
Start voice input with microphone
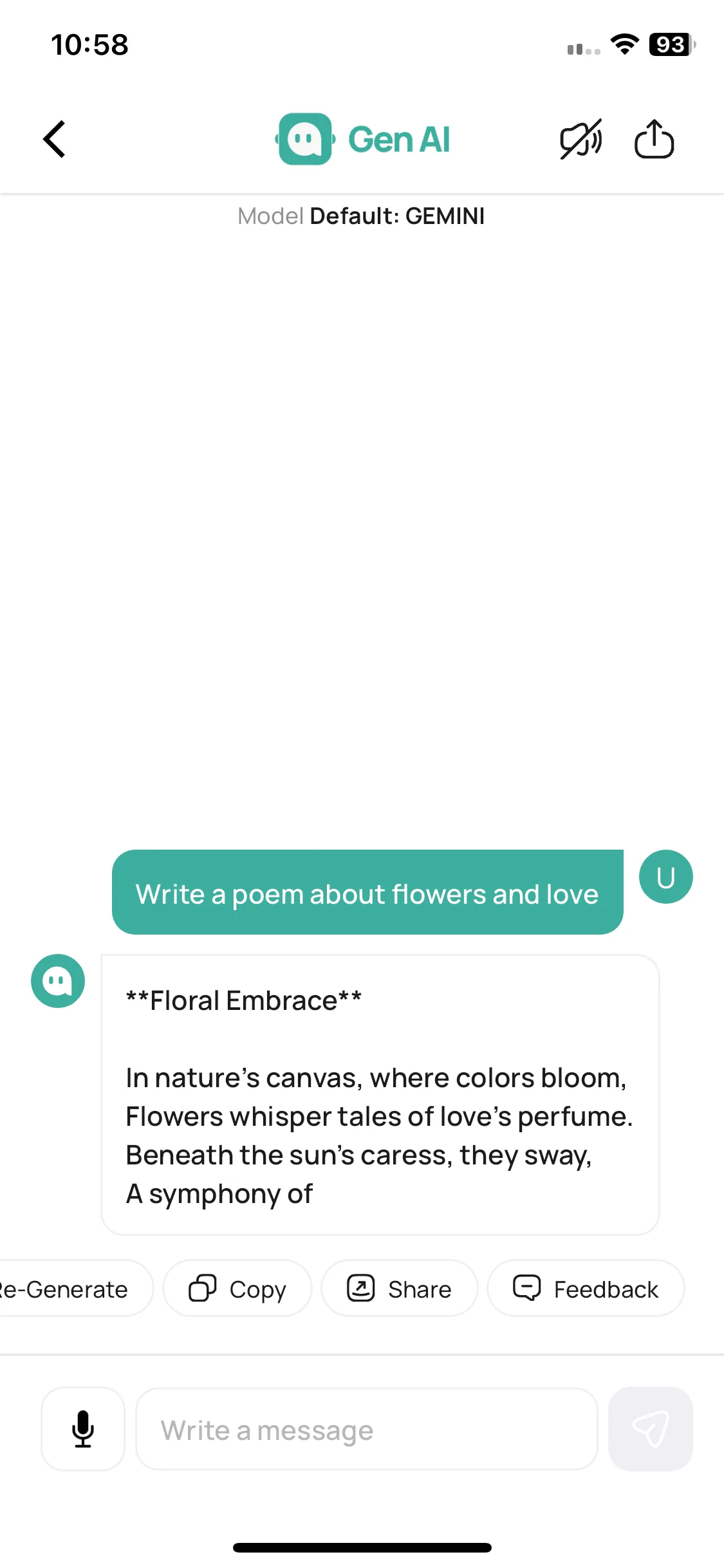83,1429
